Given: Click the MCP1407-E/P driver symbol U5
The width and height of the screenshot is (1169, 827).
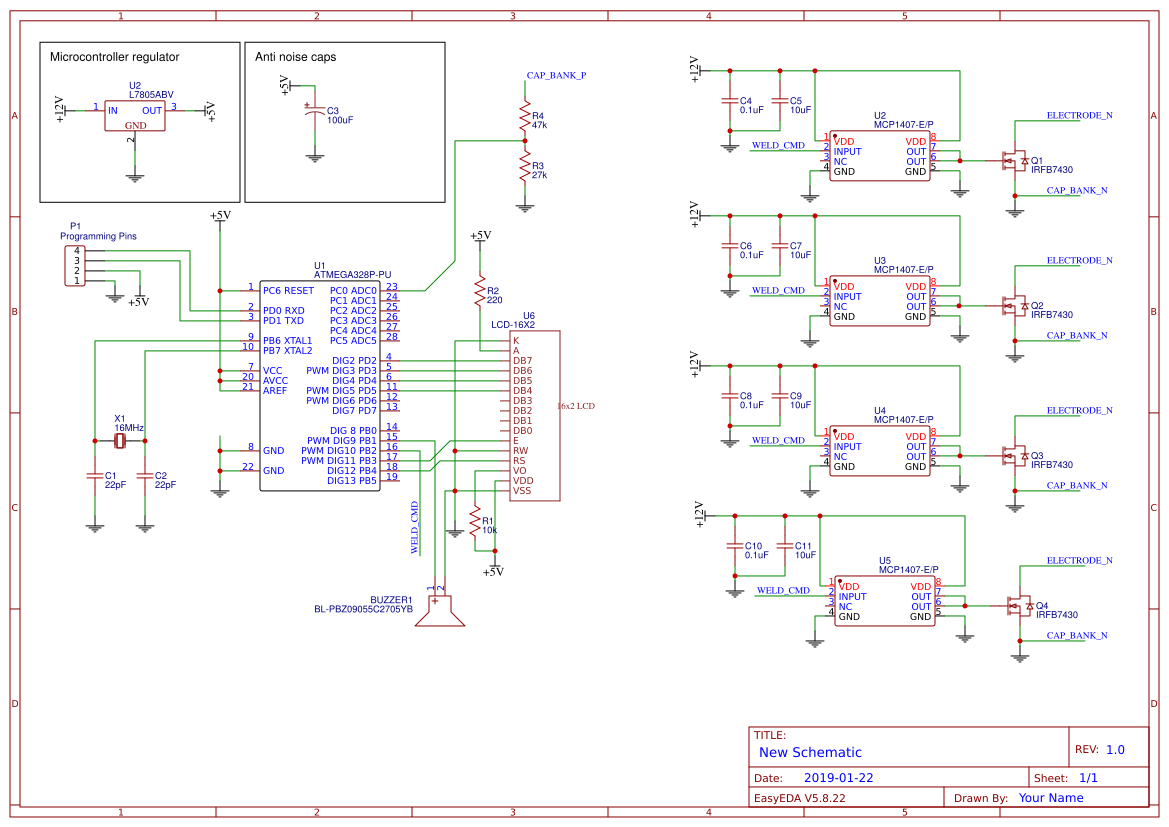Looking at the screenshot, I should tap(885, 600).
